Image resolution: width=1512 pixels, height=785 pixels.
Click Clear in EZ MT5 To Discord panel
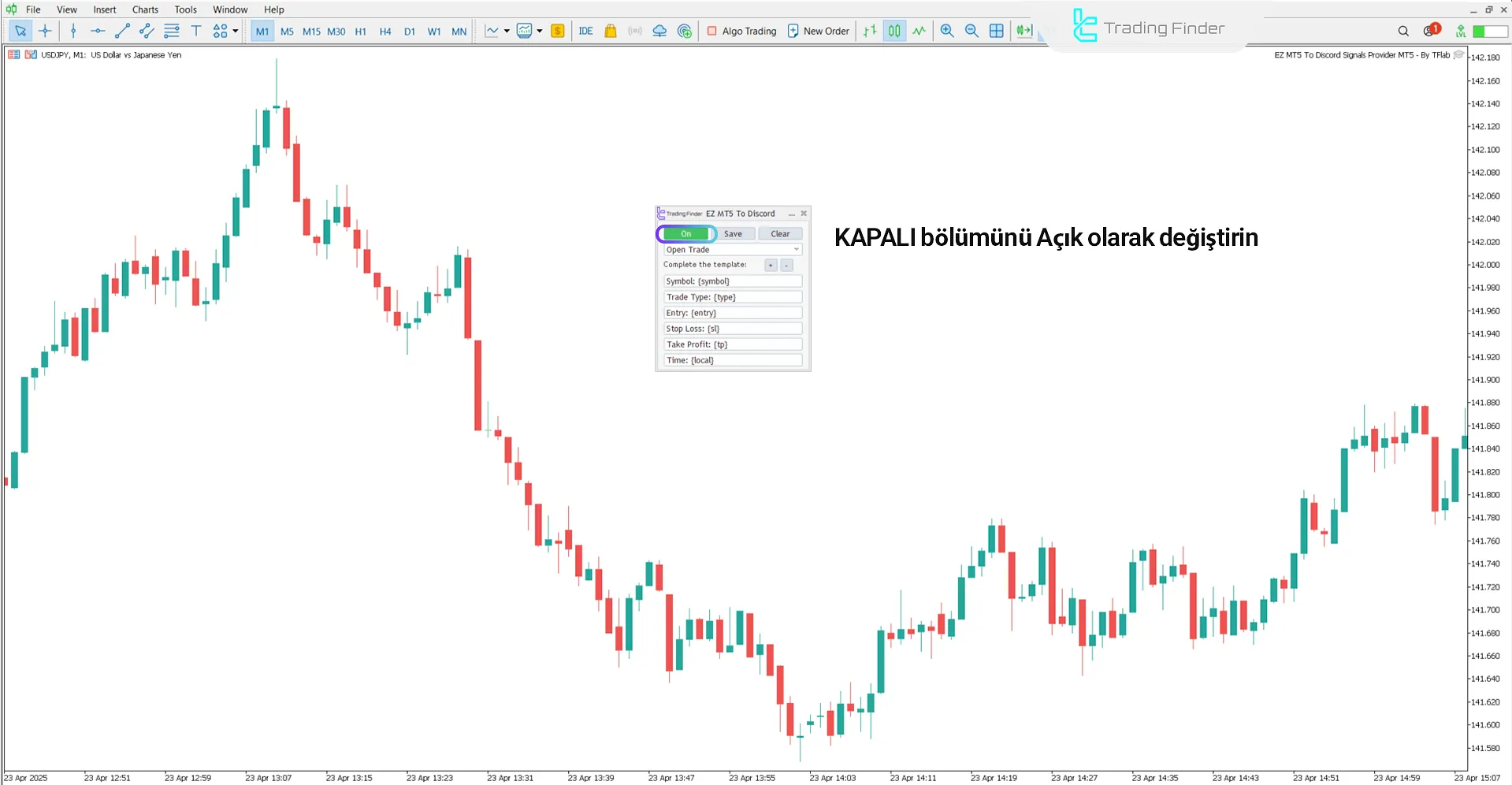pyautogui.click(x=780, y=233)
